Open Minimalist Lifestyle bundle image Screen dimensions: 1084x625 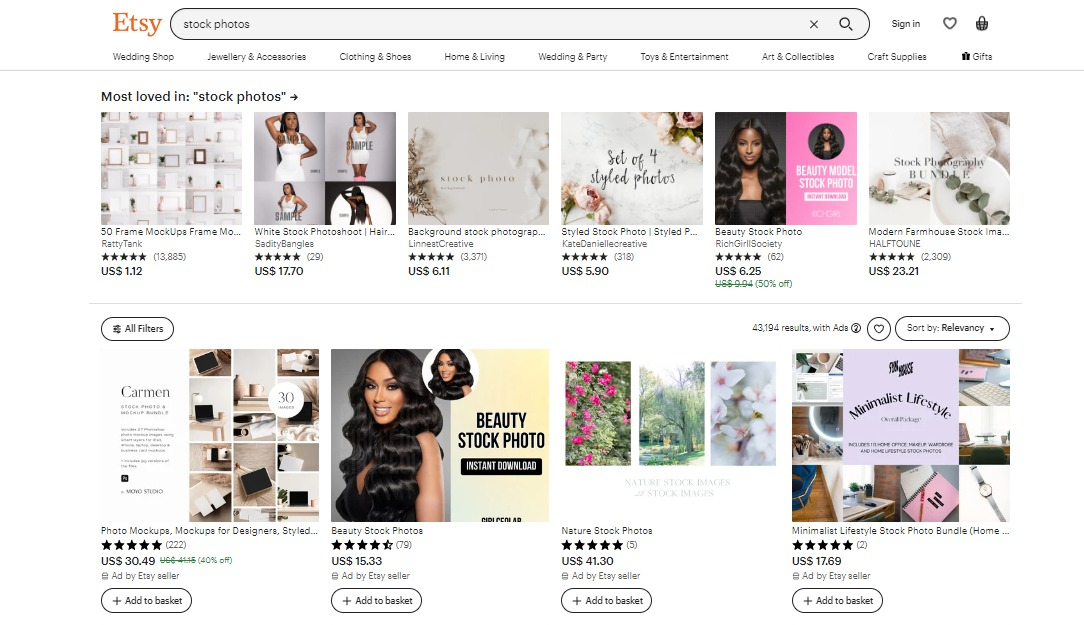coord(901,435)
